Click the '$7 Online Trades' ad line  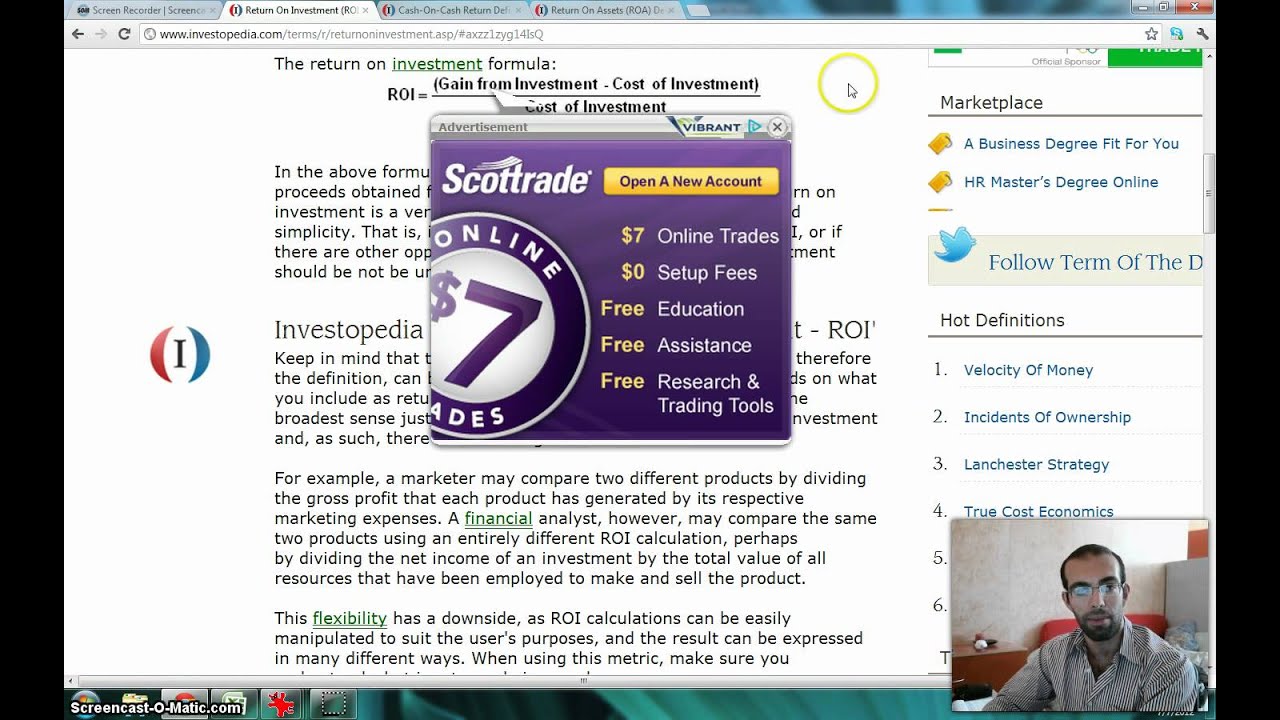(699, 236)
